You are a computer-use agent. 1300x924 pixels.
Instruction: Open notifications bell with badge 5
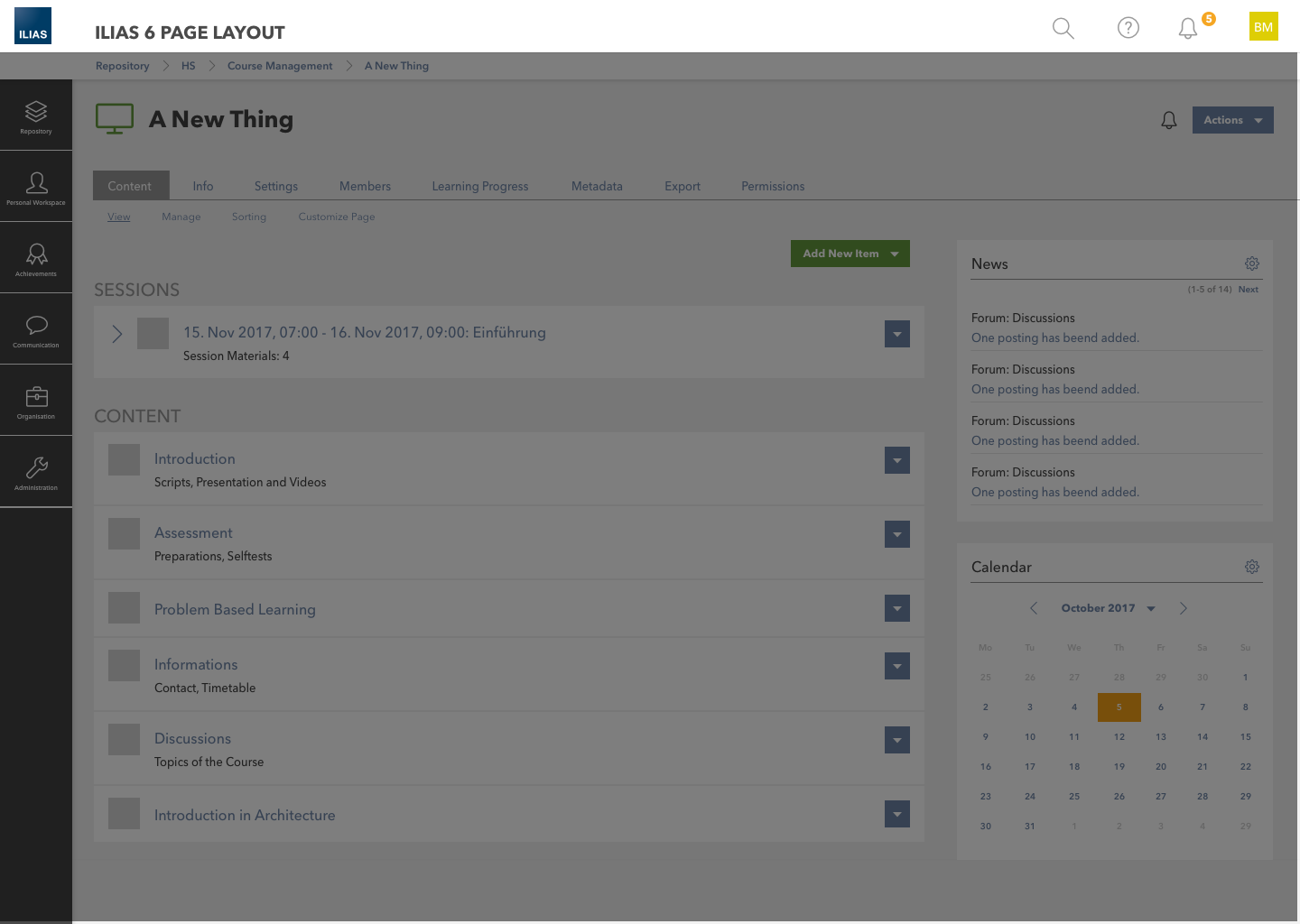coord(1188,29)
